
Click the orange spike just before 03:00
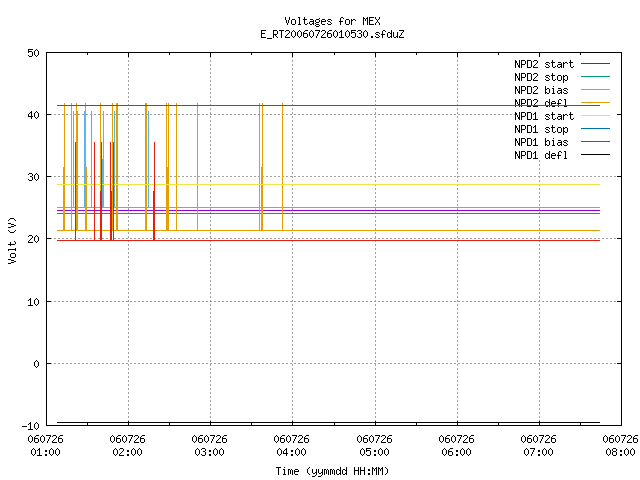pyautogui.click(x=198, y=167)
